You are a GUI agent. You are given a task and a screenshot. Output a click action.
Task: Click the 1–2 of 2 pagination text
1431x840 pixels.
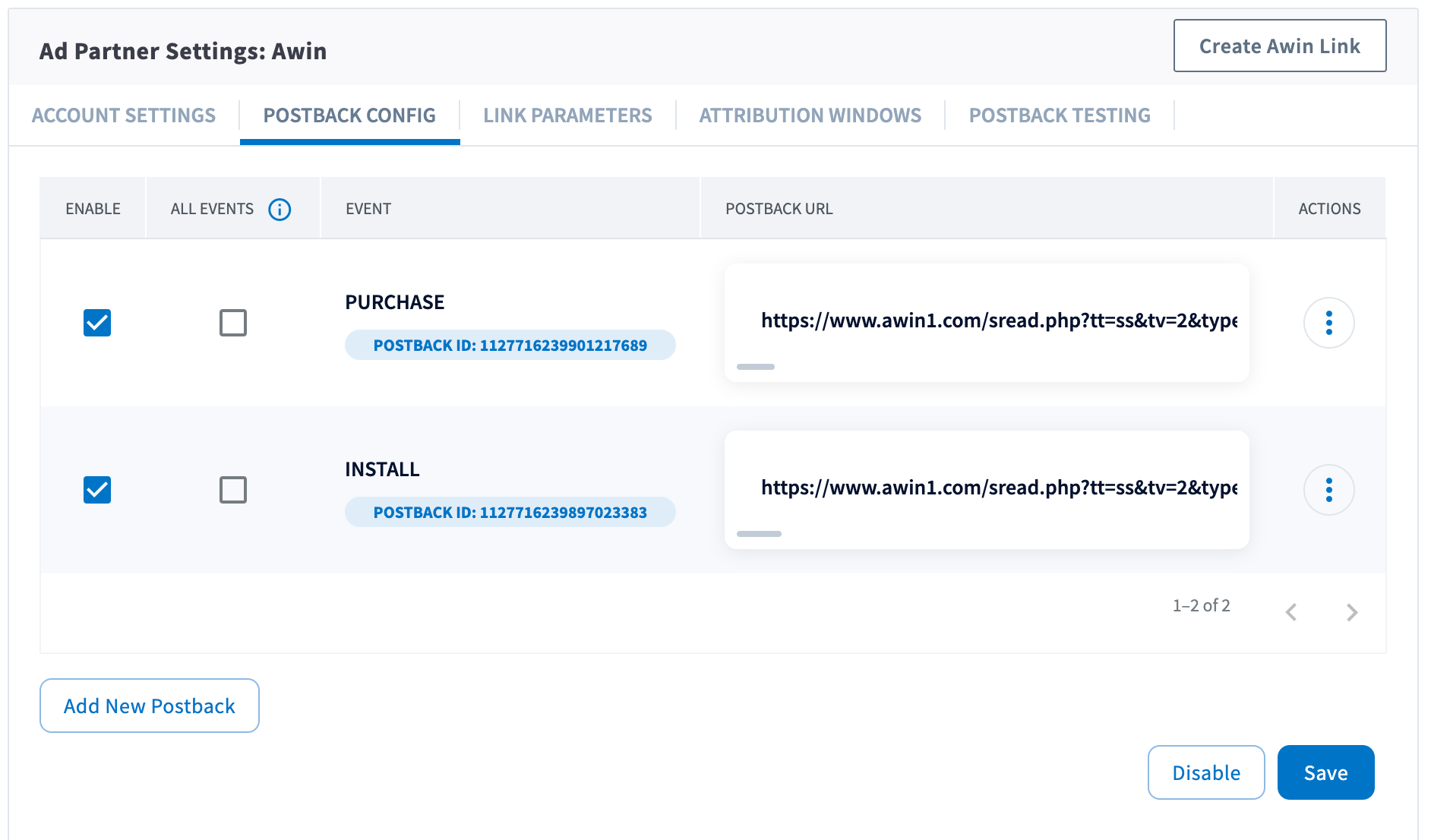tap(1201, 605)
